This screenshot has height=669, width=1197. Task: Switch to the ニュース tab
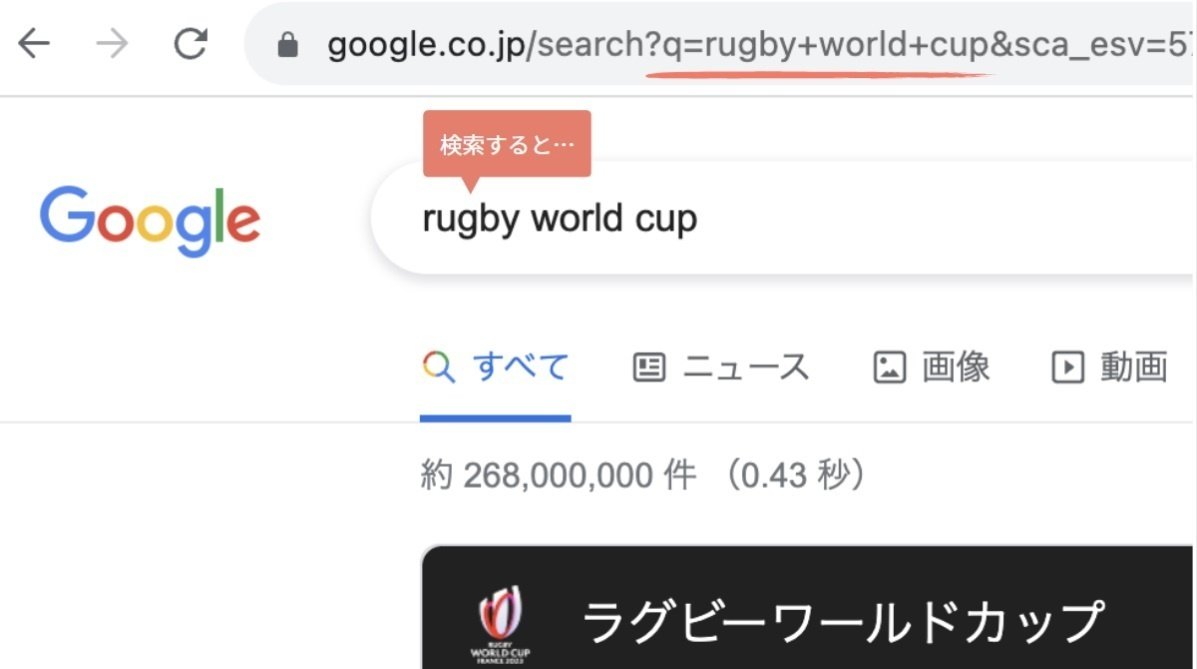[x=746, y=367]
